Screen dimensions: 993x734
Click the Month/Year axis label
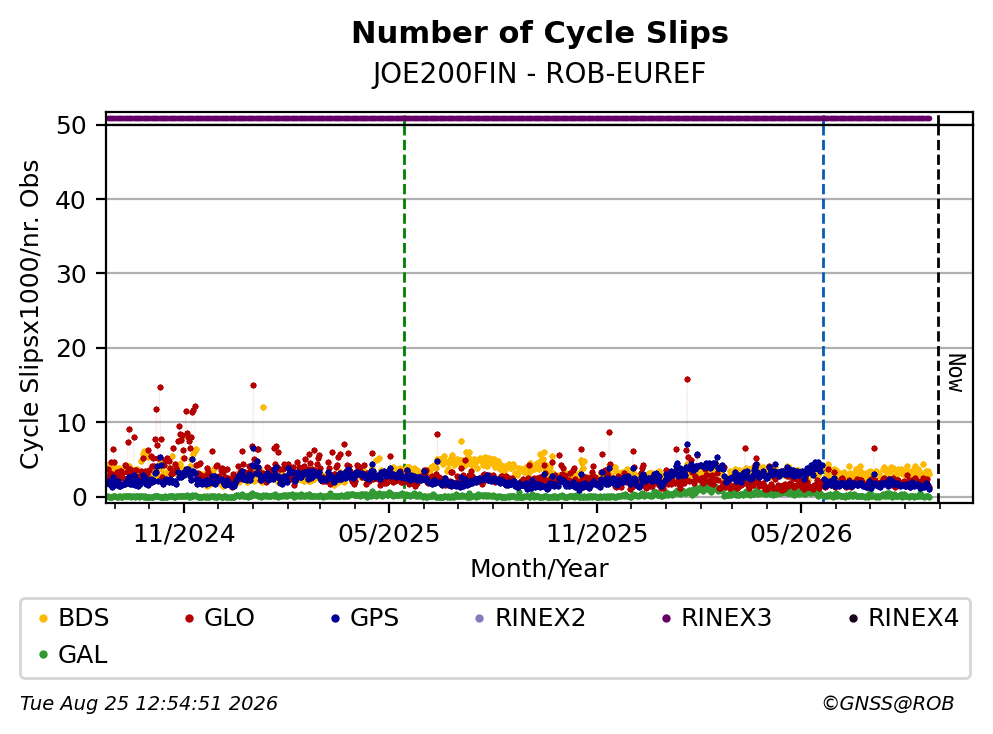(539, 569)
